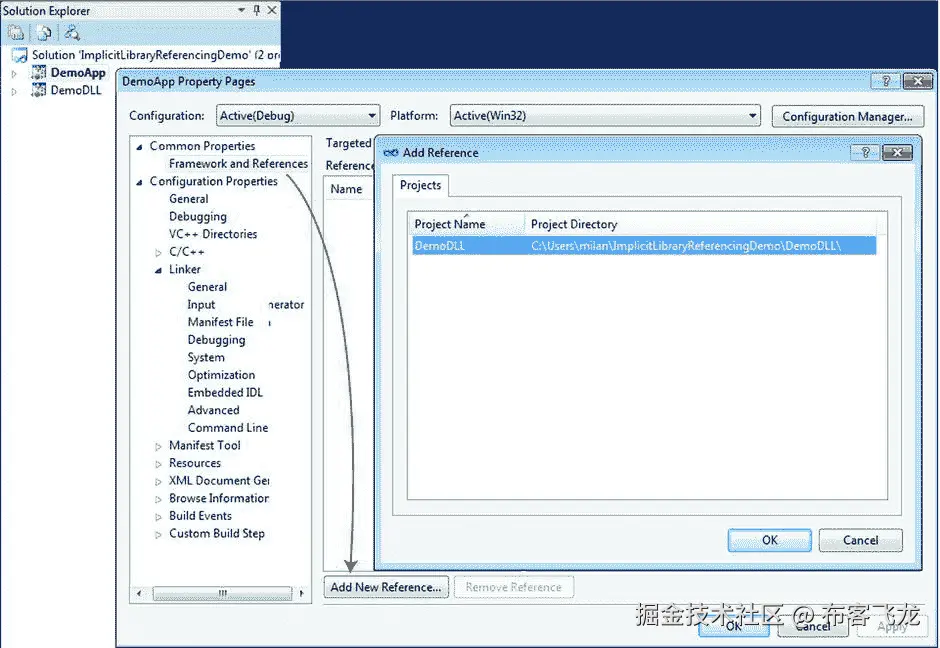Screen dimensions: 940x648
Task: Click the tree horizontal scrollbar thumb
Action: pos(222,593)
